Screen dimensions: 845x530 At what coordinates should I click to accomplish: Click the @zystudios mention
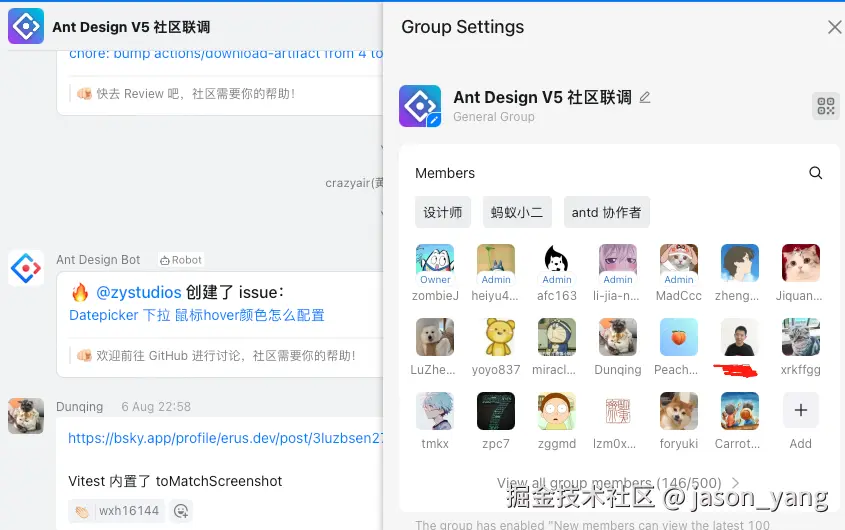(x=138, y=292)
